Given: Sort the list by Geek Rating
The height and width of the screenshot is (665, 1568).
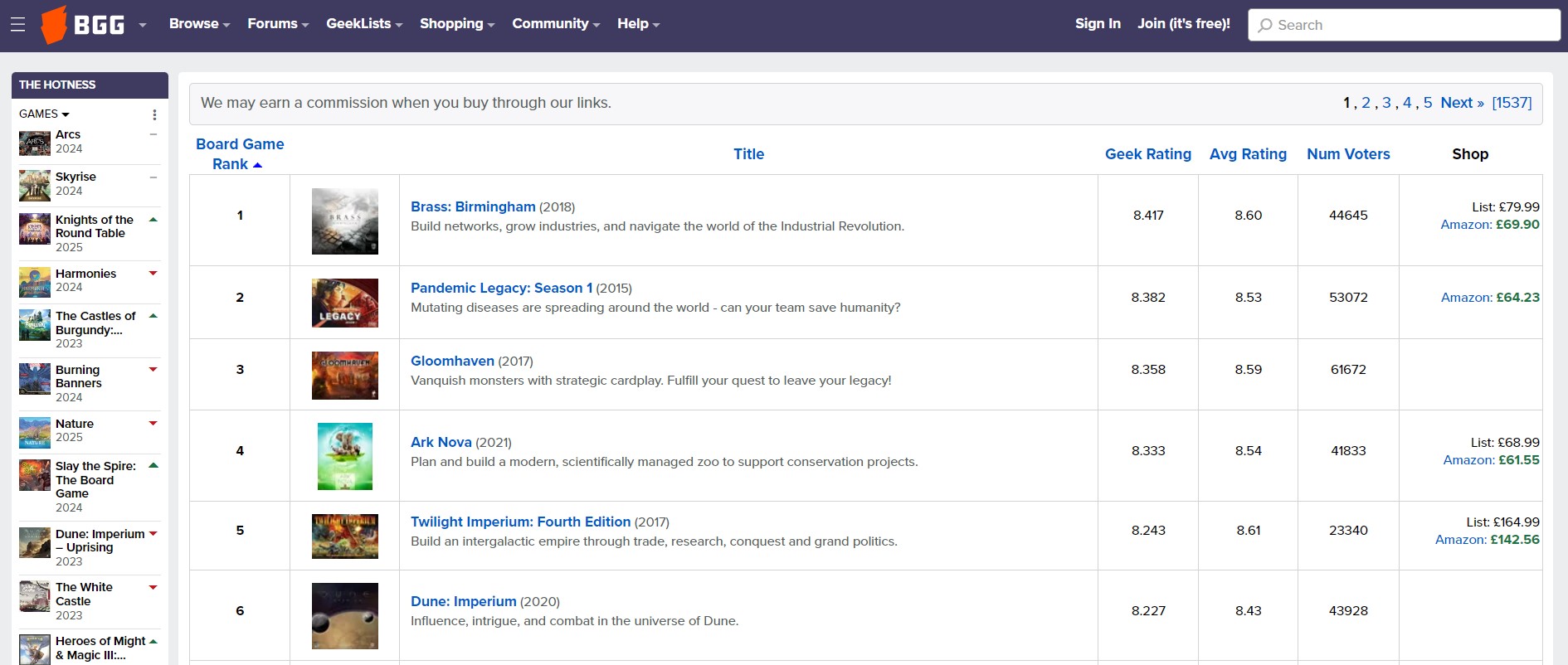Looking at the screenshot, I should pyautogui.click(x=1147, y=154).
